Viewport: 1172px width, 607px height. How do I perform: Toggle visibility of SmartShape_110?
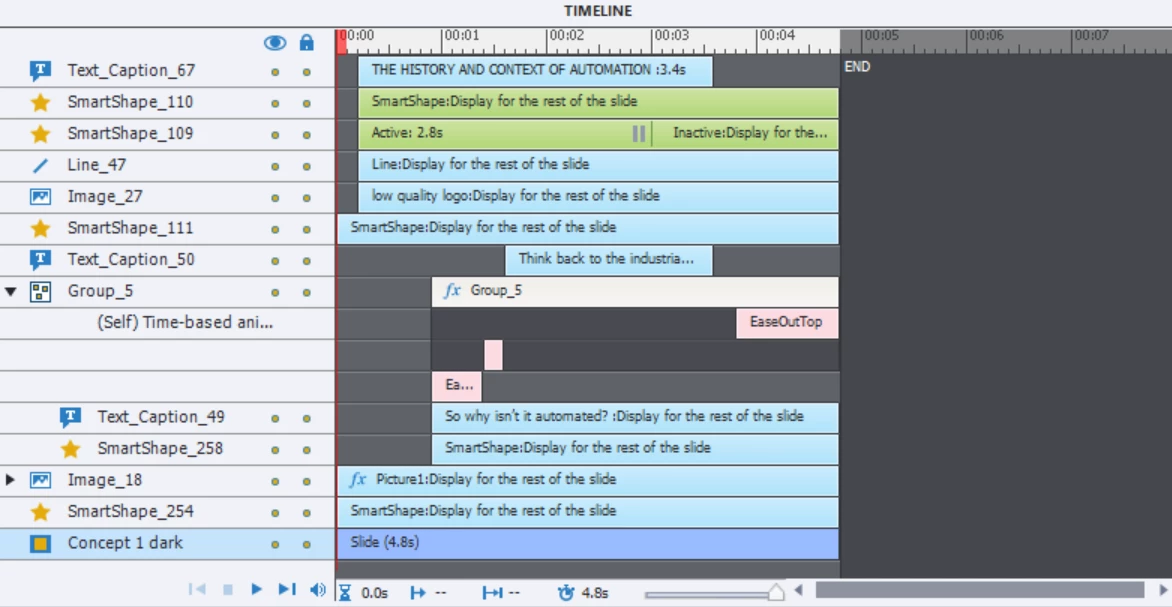click(x=275, y=104)
